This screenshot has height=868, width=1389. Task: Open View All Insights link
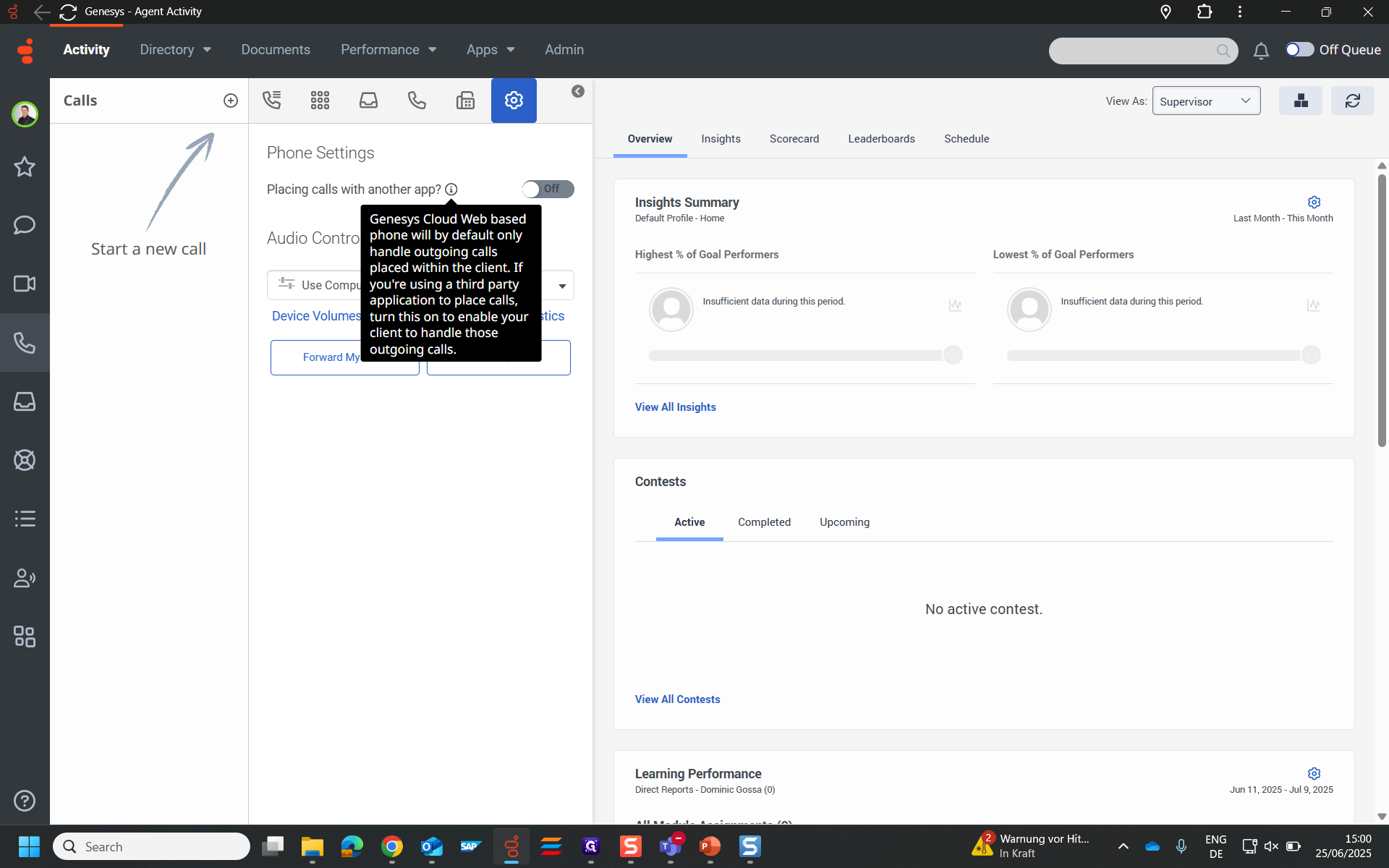pos(676,407)
